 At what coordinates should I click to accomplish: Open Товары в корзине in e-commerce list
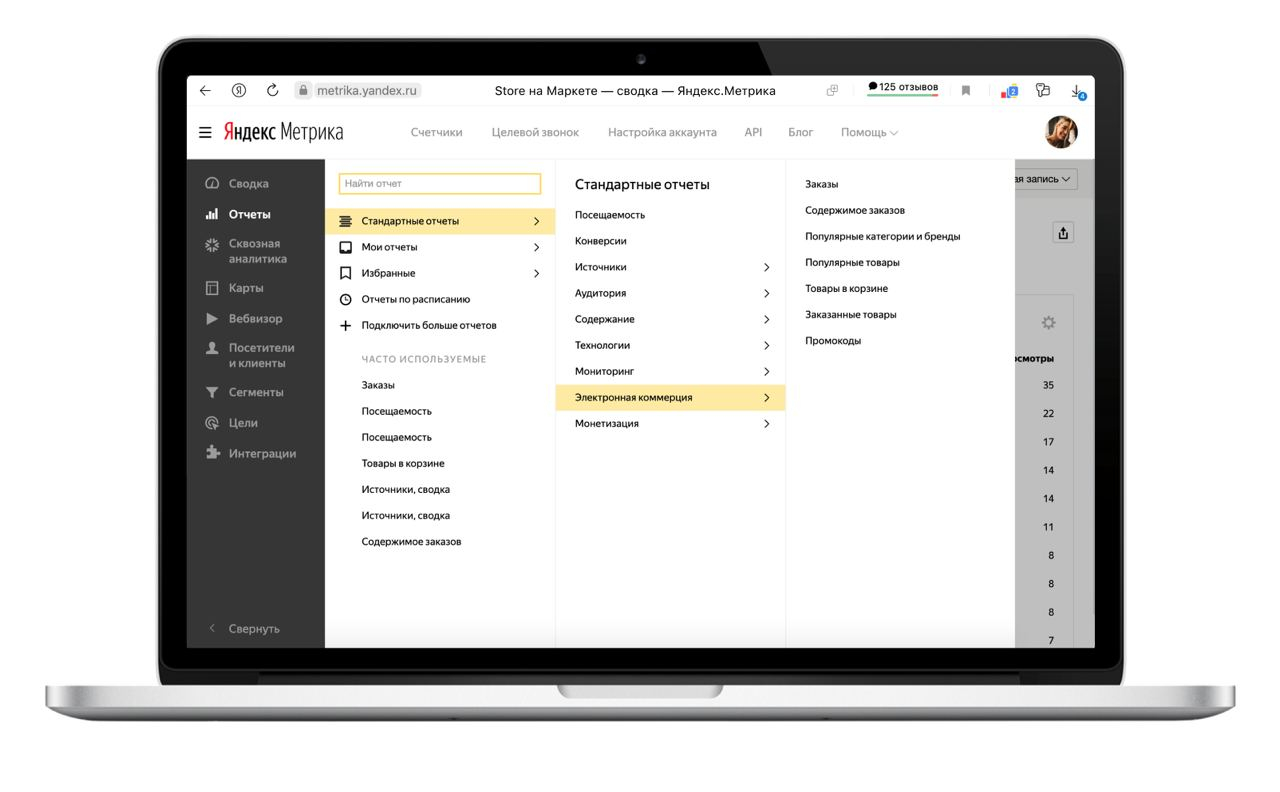click(846, 288)
